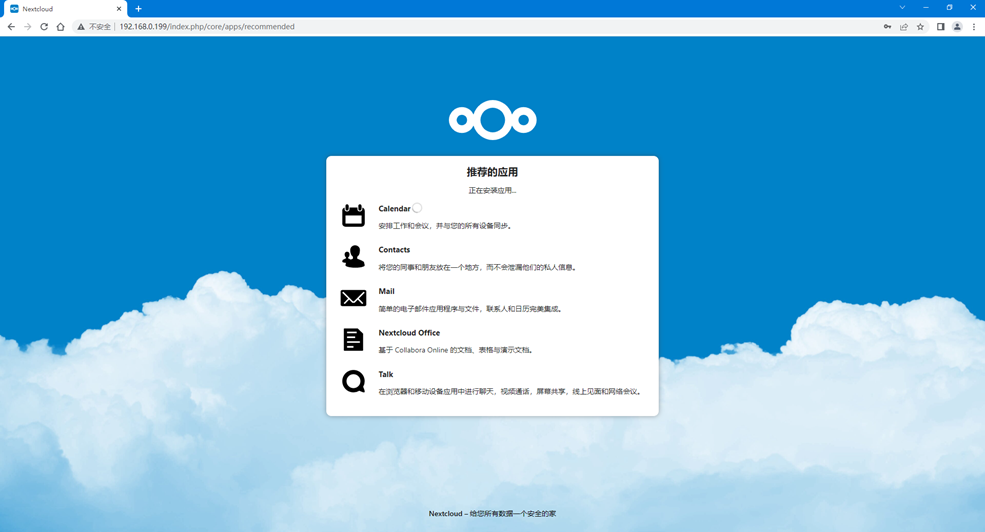
Task: Bookmark this page with the star icon
Action: pos(920,26)
